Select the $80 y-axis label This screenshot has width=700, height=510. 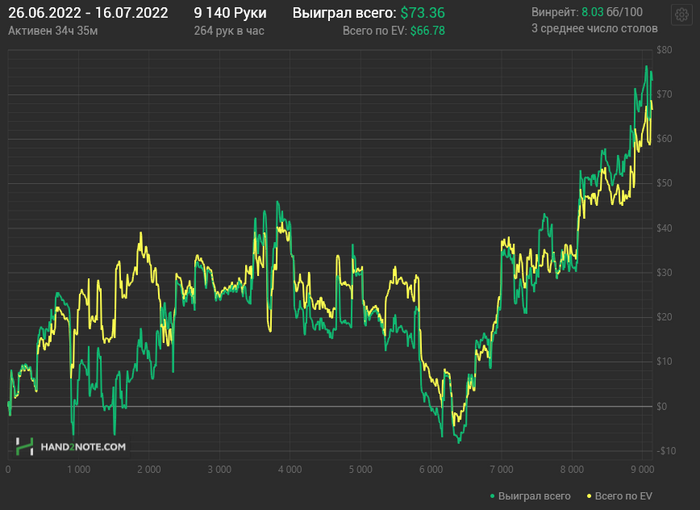click(x=664, y=50)
